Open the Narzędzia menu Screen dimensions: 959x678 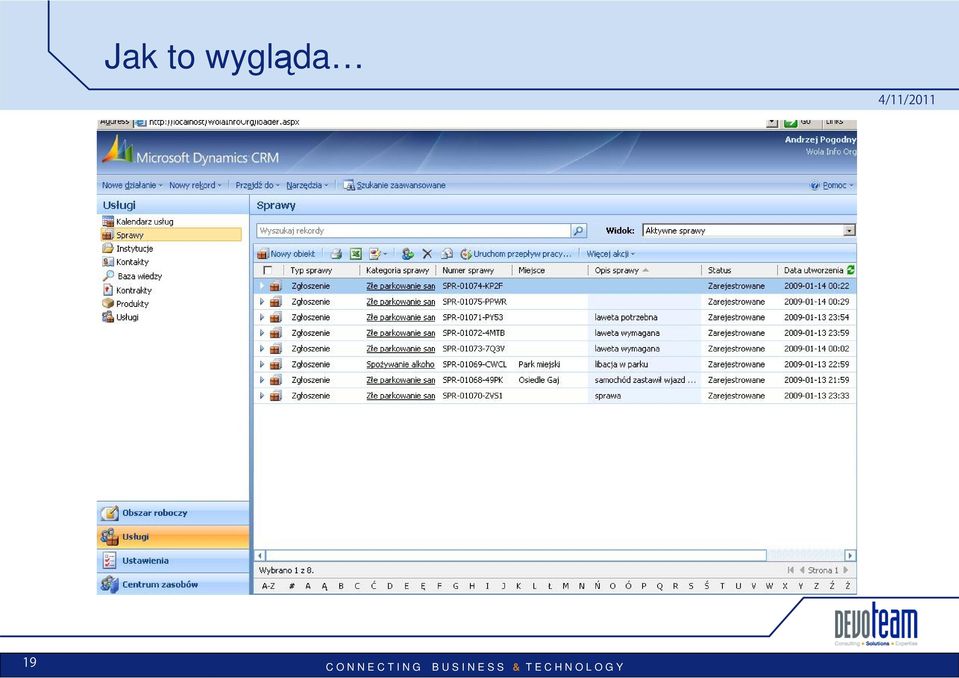click(307, 185)
